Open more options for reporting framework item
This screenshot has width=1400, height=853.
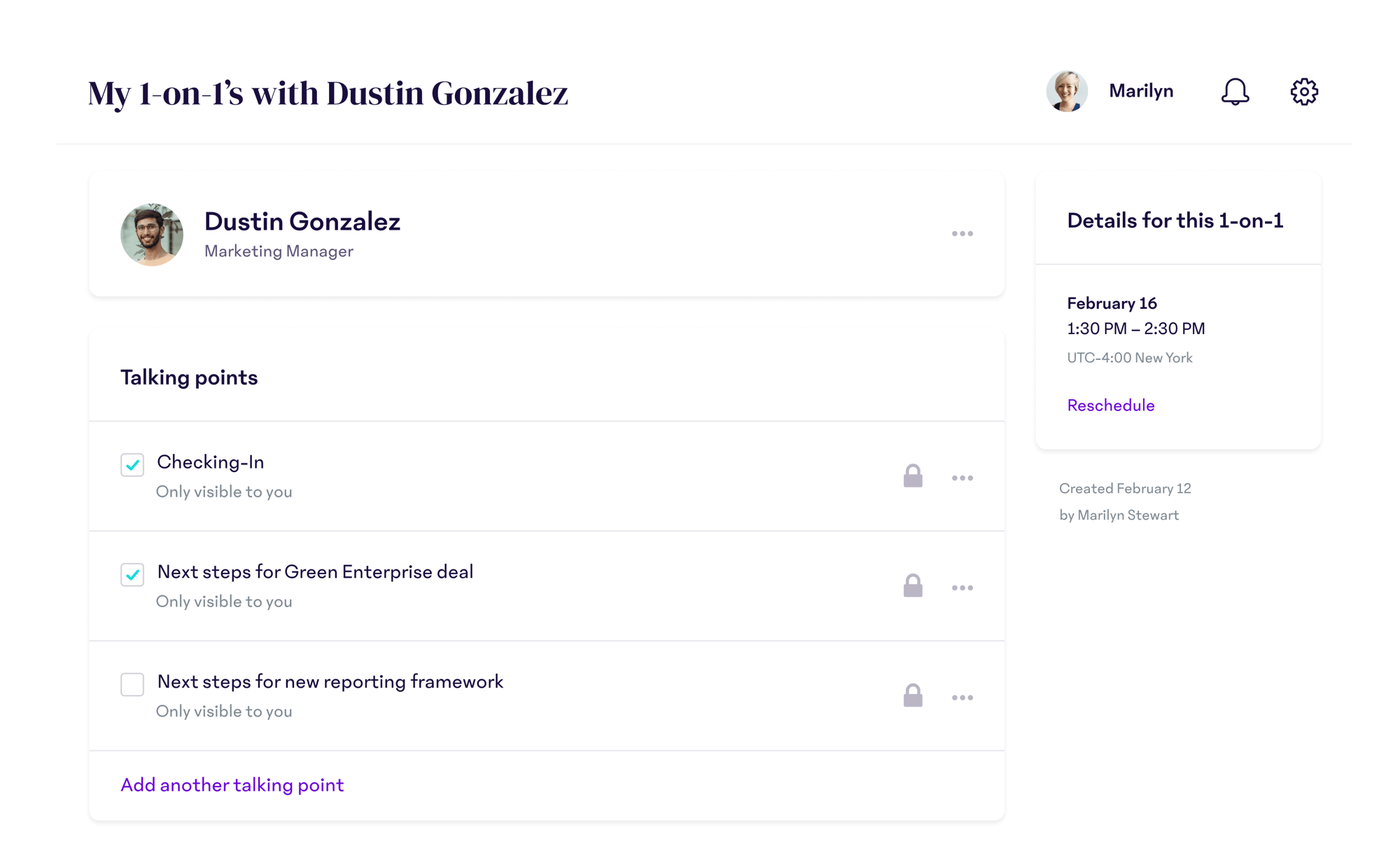click(x=962, y=698)
